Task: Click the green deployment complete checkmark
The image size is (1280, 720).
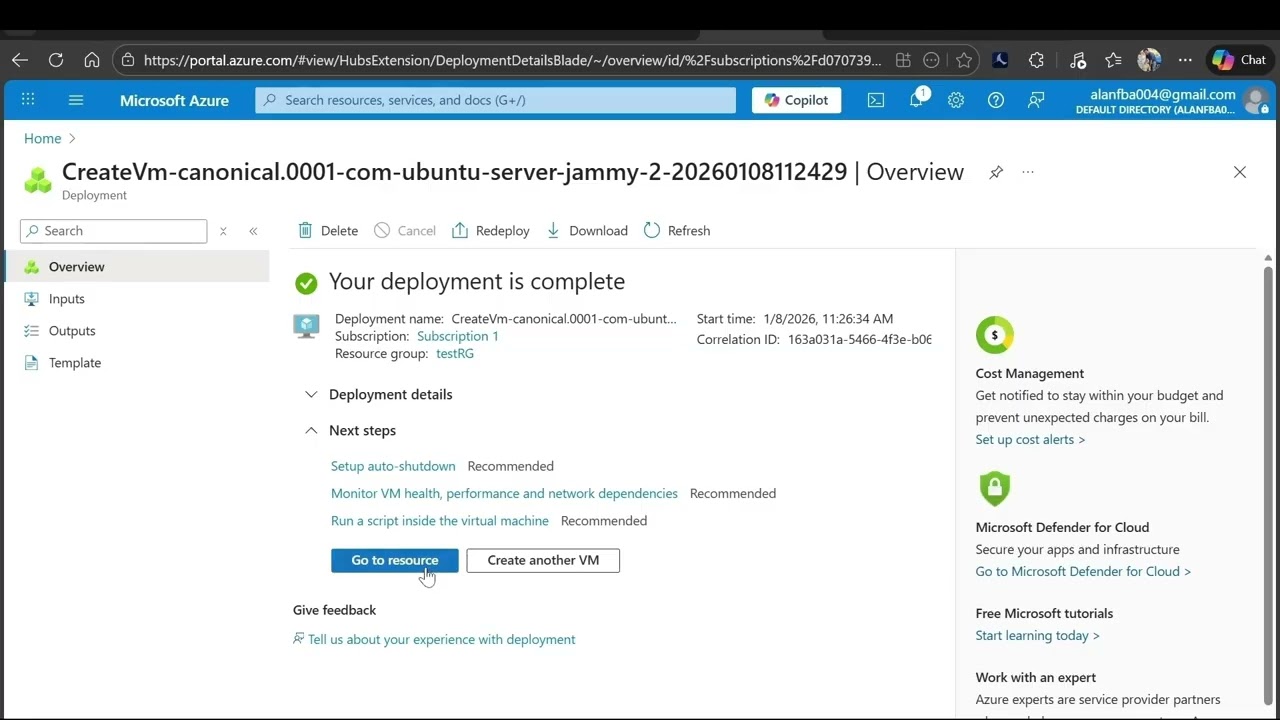Action: [306, 283]
